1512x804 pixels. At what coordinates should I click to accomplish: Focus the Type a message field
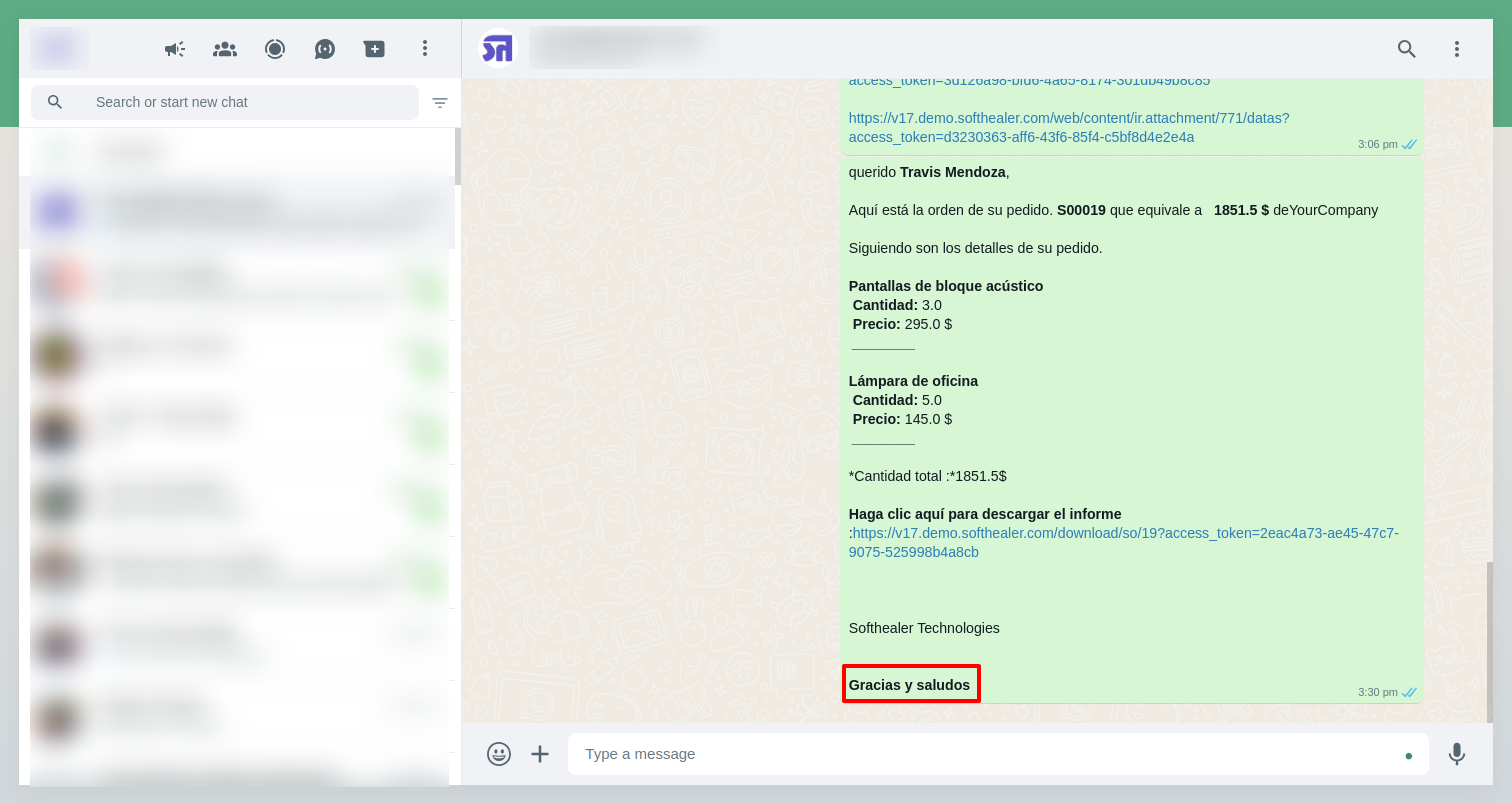[x=998, y=754]
